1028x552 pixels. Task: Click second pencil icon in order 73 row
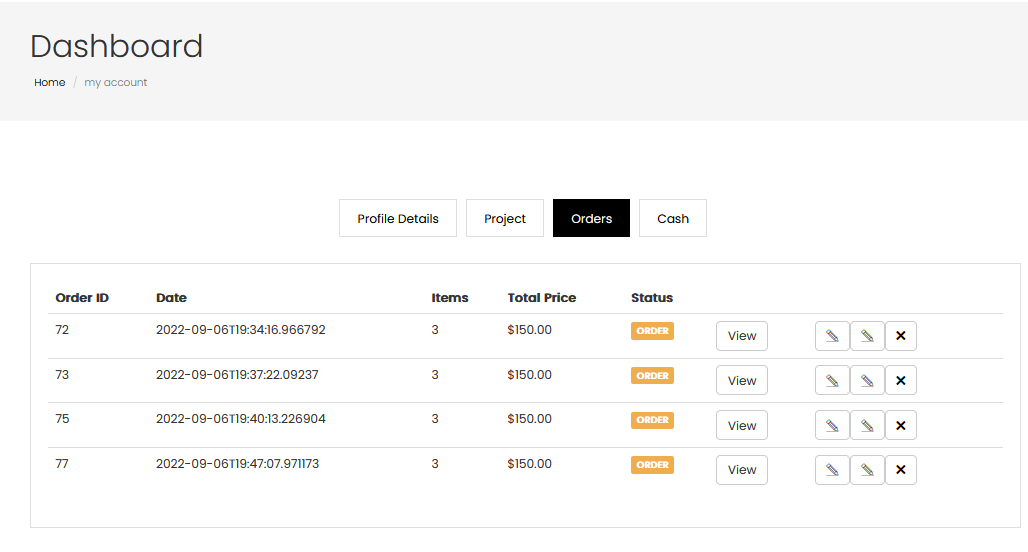pos(867,380)
